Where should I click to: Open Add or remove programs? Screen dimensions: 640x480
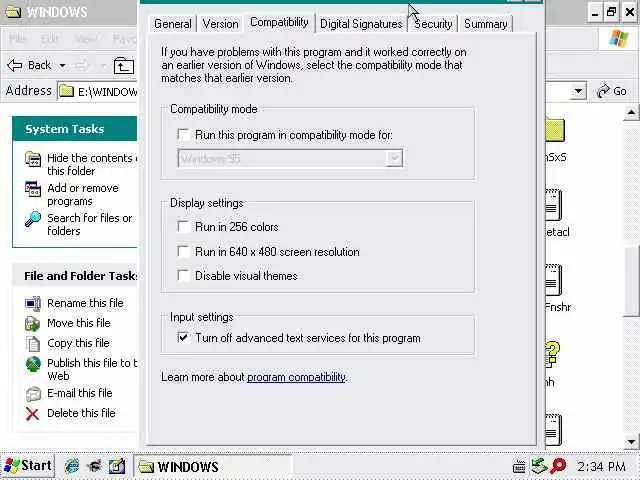coord(83,194)
